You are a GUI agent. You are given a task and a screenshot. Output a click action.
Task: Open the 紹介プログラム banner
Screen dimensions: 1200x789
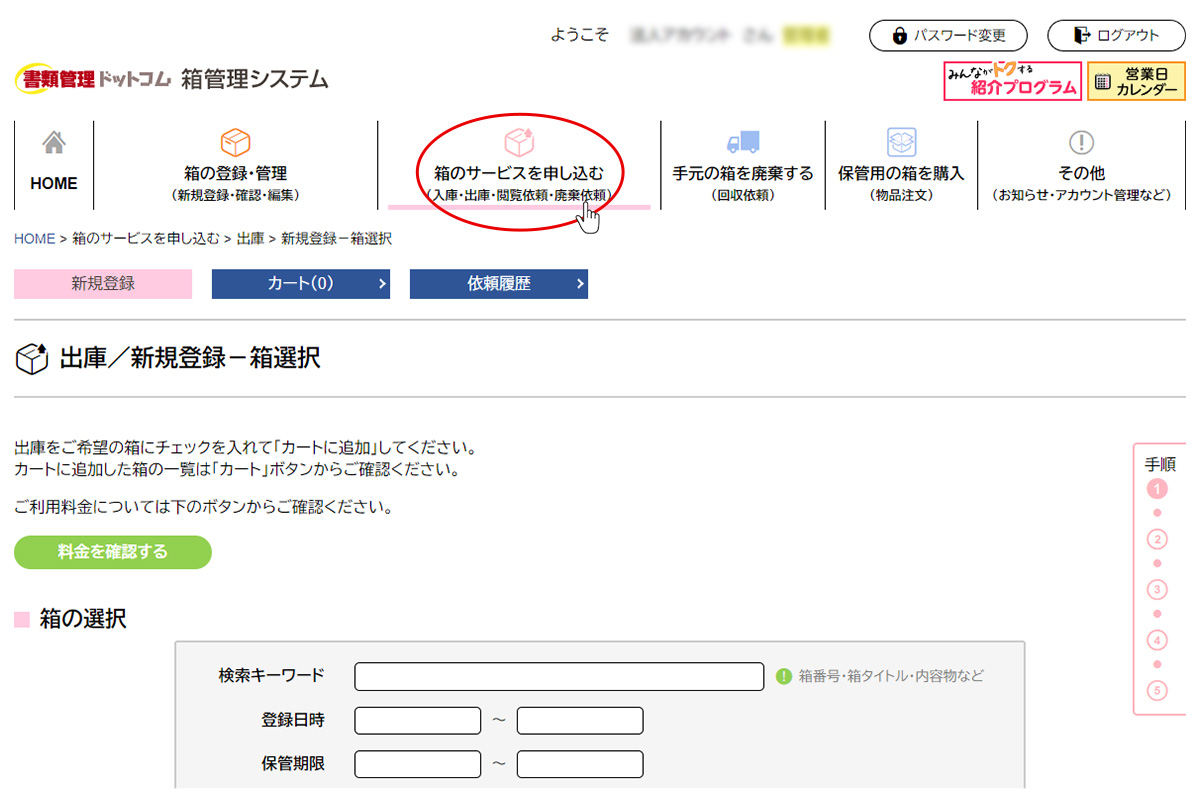pos(1012,81)
